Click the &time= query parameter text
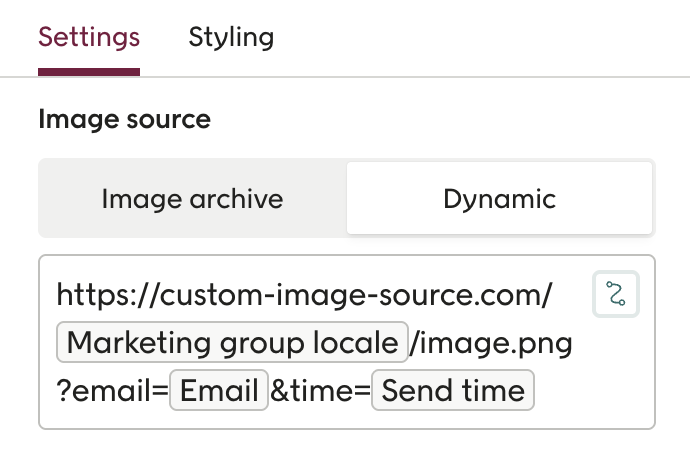The height and width of the screenshot is (476, 690). (320, 391)
